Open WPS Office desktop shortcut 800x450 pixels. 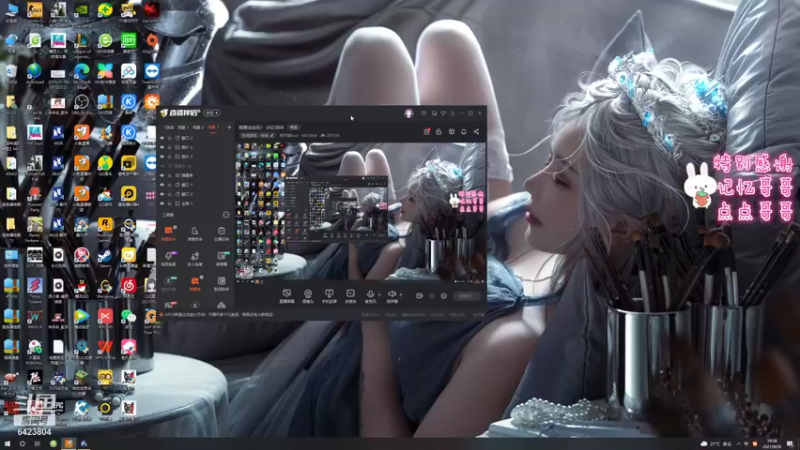click(105, 347)
